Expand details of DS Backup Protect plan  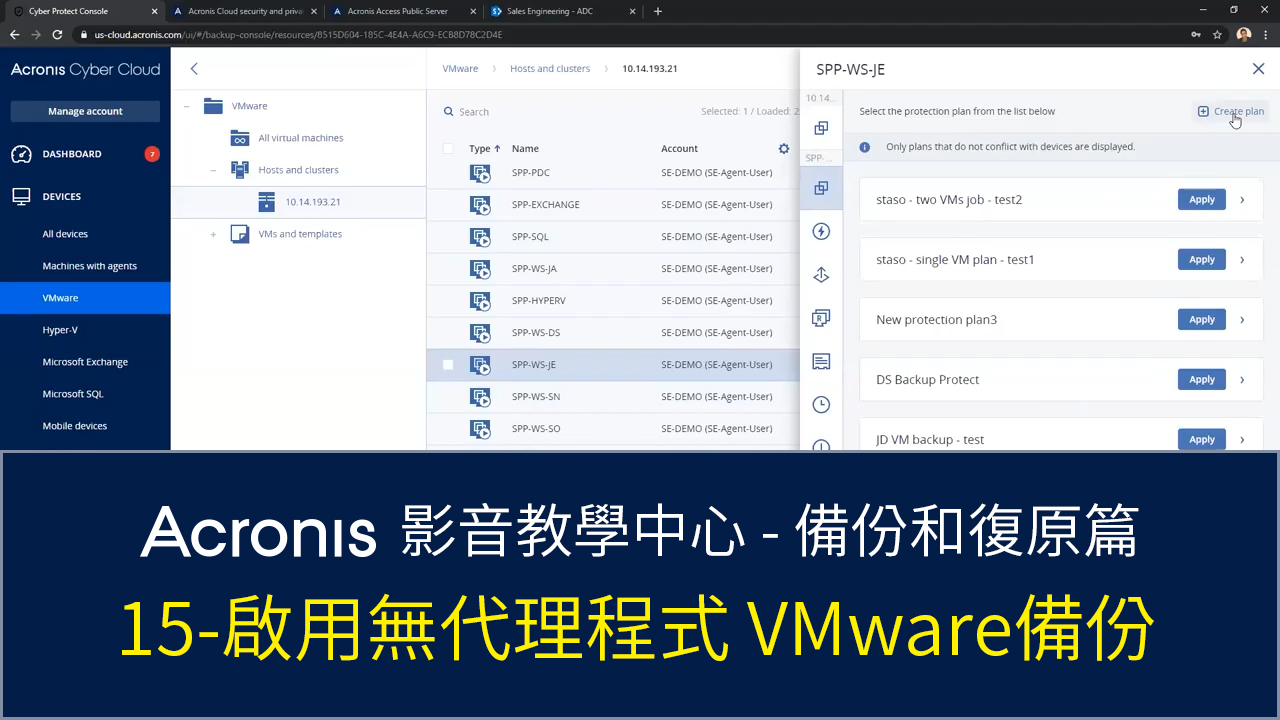(x=1242, y=380)
